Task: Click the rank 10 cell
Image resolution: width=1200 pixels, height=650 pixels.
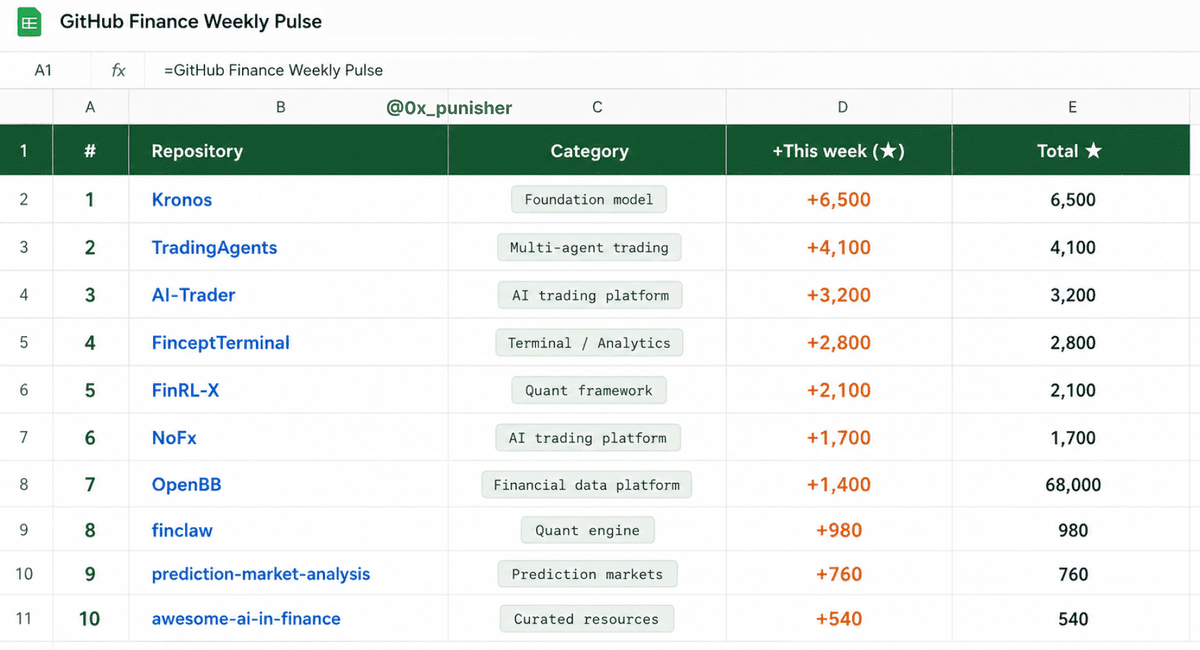Action: [x=90, y=619]
